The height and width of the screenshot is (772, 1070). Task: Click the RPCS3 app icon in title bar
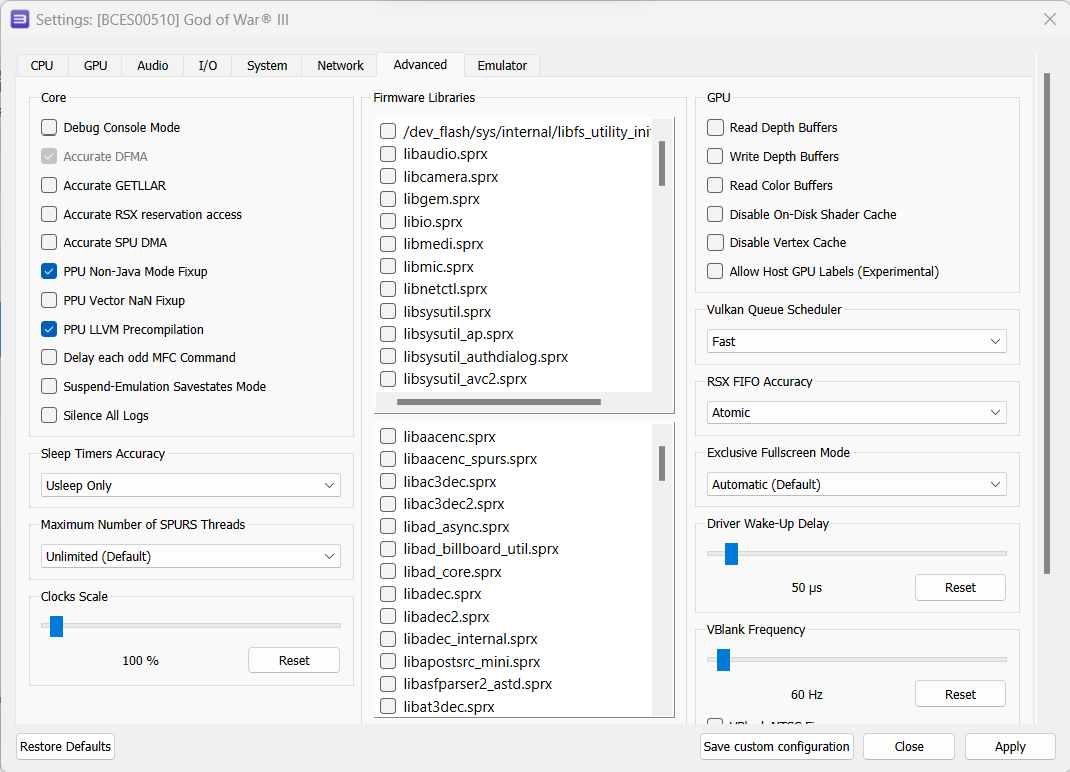[x=20, y=19]
